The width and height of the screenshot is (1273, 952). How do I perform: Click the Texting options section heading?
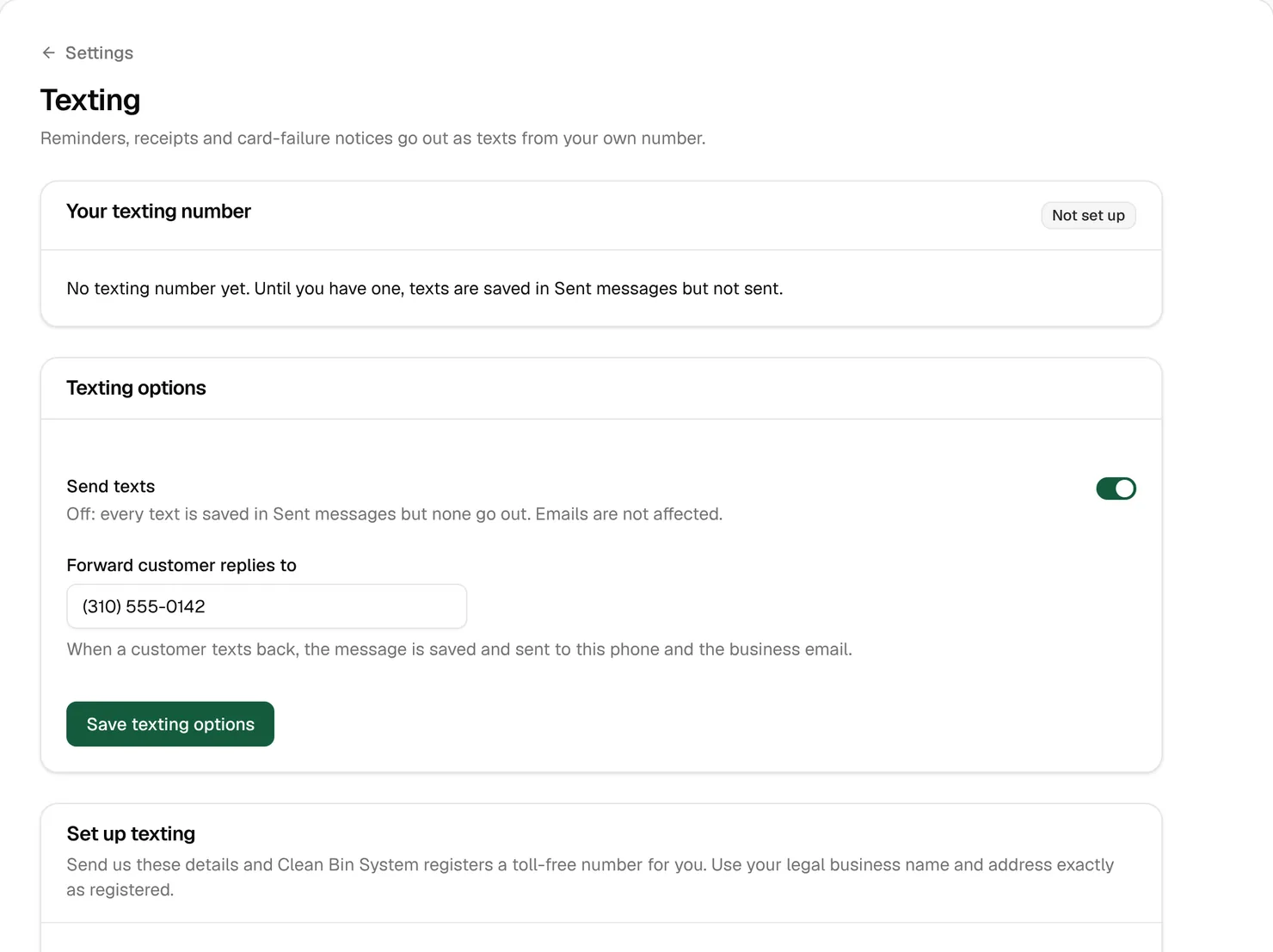(137, 388)
